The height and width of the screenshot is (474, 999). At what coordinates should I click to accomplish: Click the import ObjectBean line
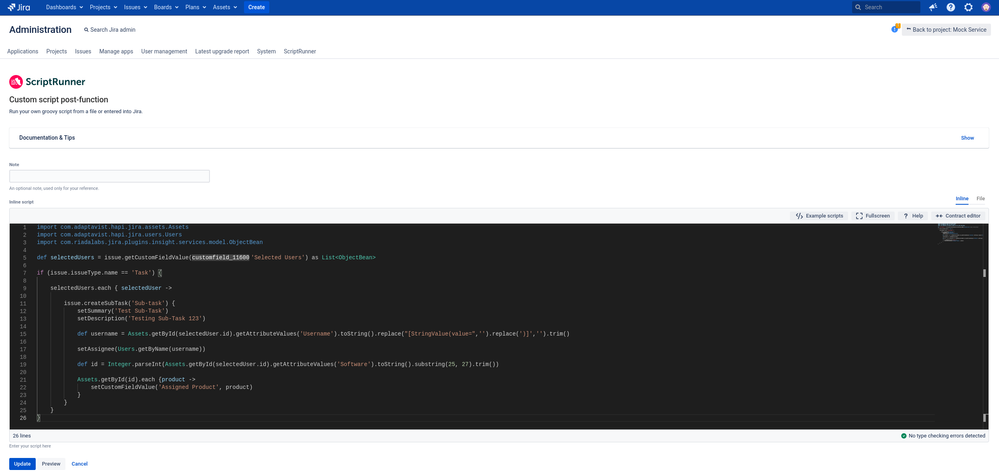pos(150,242)
